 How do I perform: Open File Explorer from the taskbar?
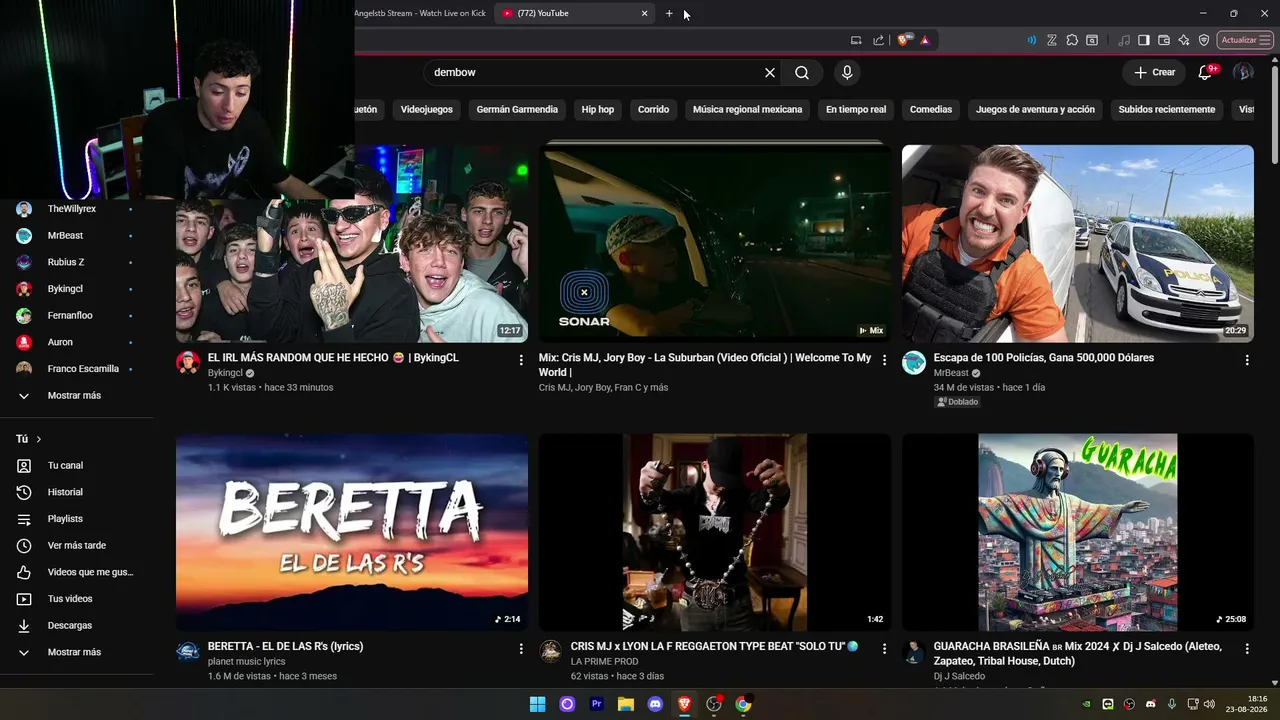(626, 704)
